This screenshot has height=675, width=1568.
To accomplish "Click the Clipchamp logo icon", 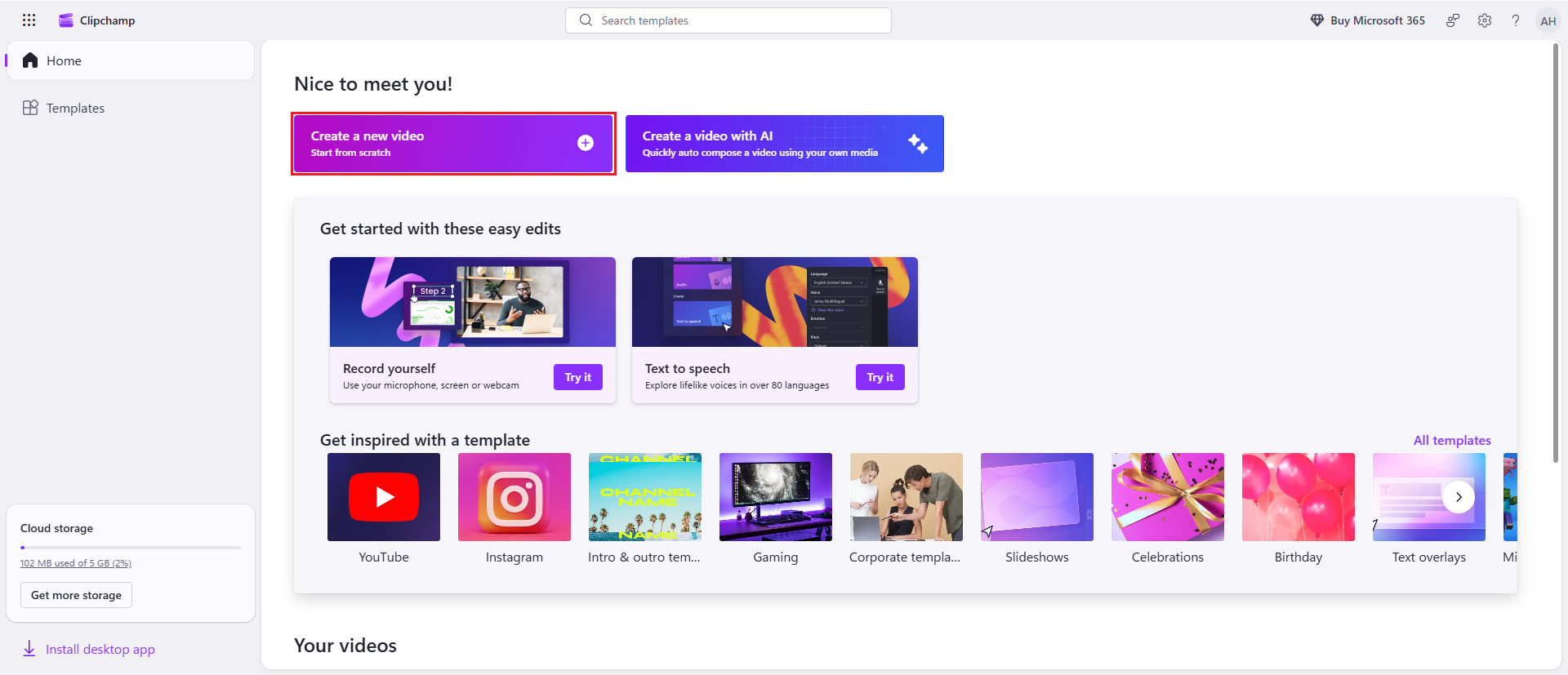I will (x=66, y=20).
